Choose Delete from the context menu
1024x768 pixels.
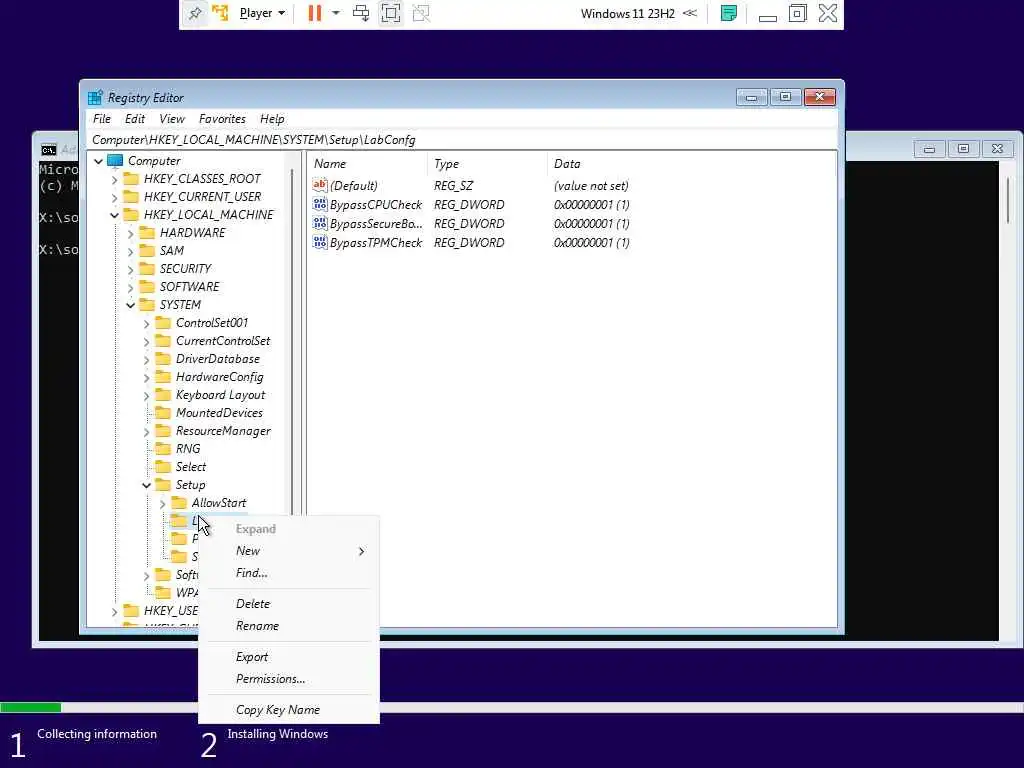[x=289, y=604]
